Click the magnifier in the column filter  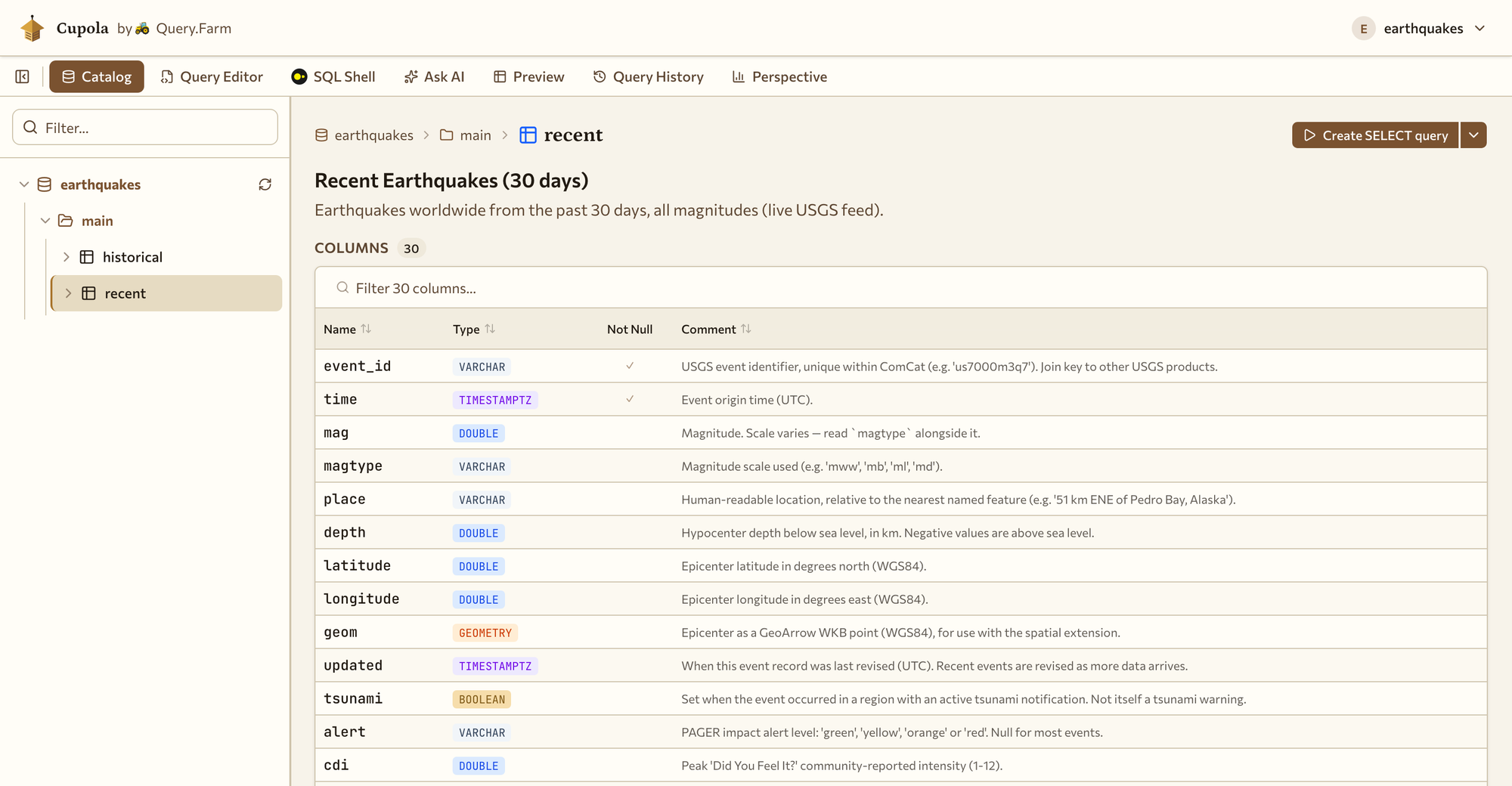342,288
